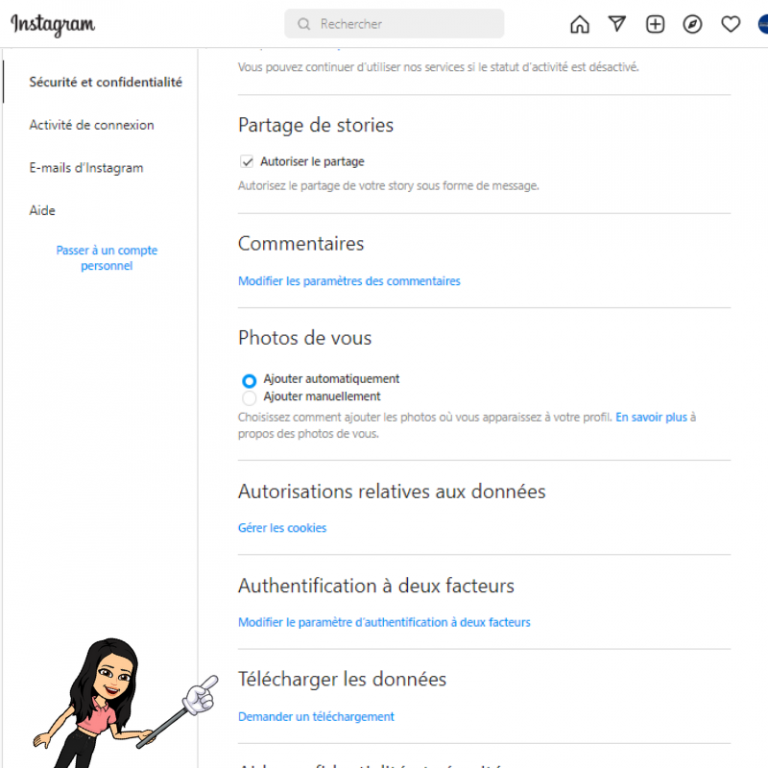Open Activité de connexion section
The height and width of the screenshot is (768, 768).
92,125
